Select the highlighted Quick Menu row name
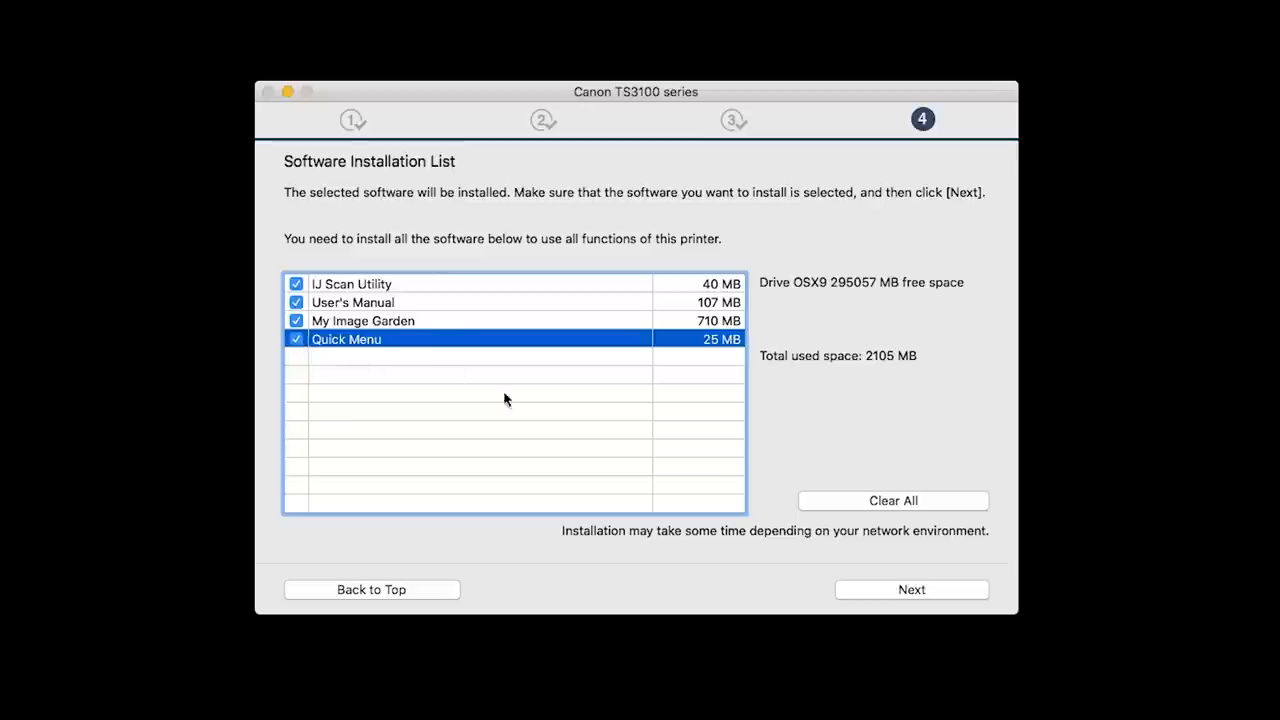 [x=346, y=339]
